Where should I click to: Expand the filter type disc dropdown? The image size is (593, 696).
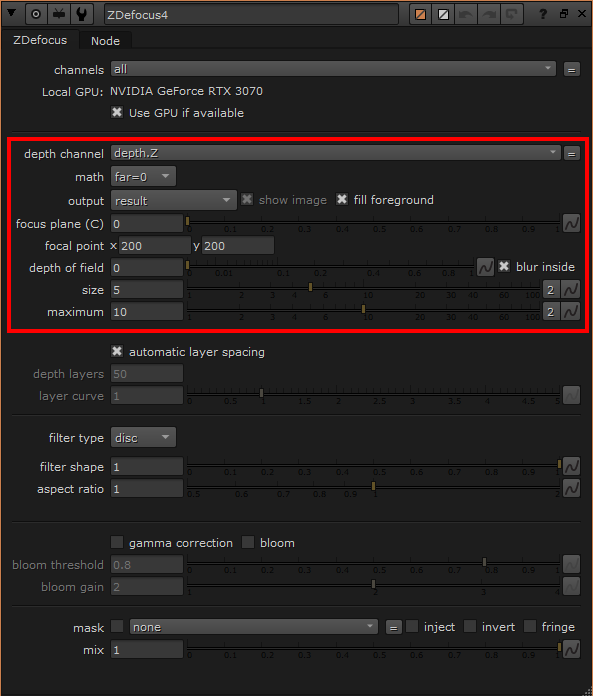(143, 438)
